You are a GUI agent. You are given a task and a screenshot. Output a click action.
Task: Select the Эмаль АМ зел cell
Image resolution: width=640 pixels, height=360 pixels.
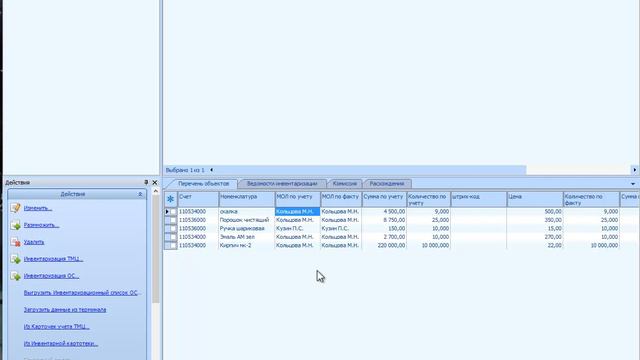[247, 237]
